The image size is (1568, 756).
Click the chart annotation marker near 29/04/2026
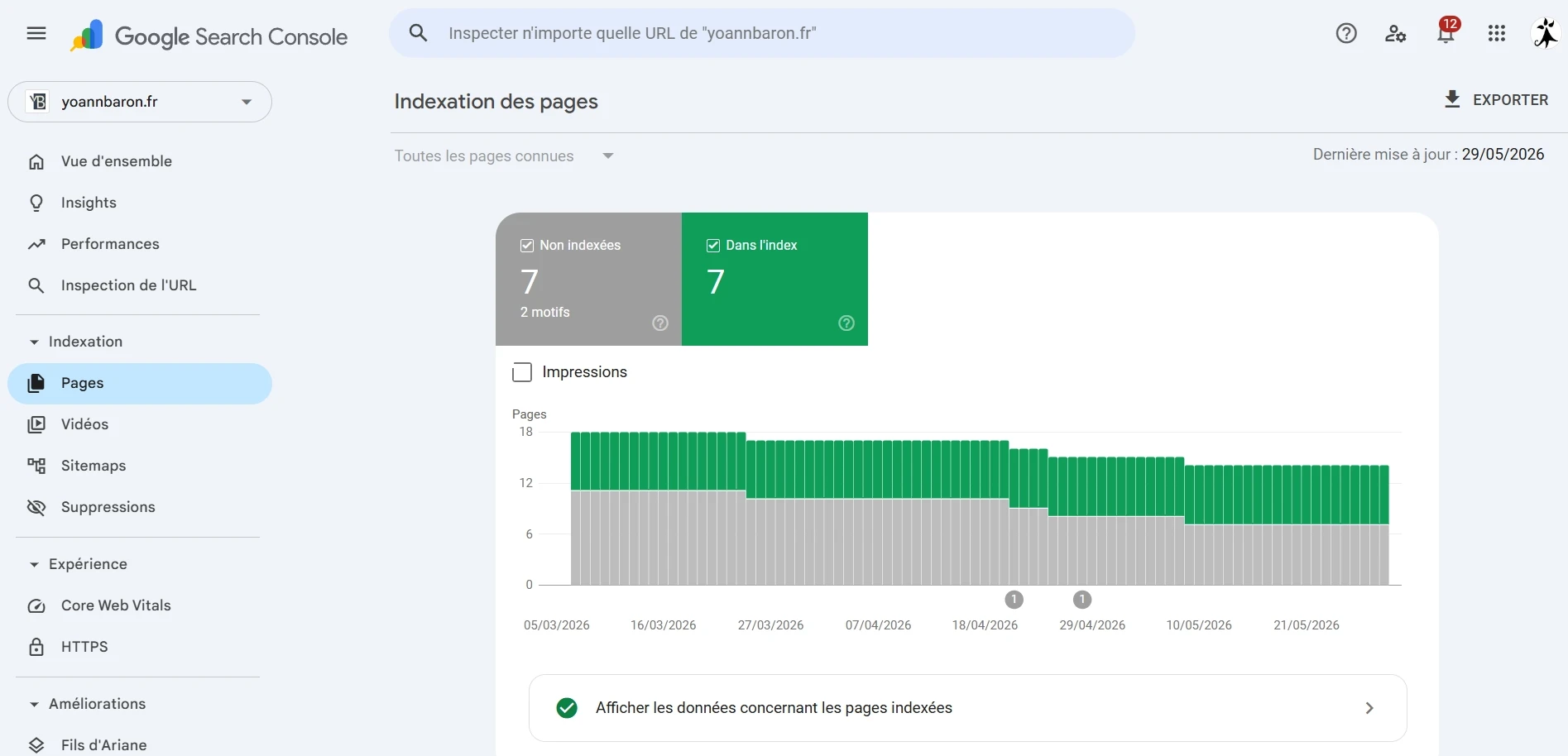click(1081, 600)
